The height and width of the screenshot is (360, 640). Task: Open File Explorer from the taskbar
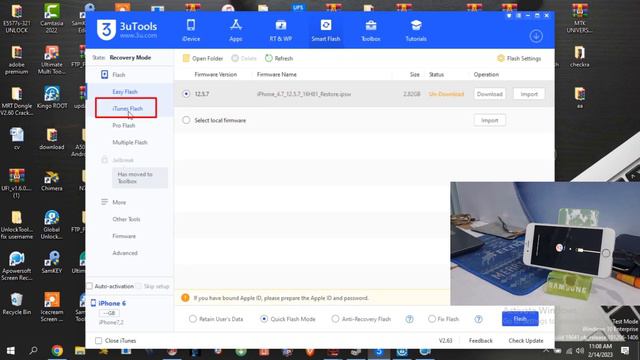coord(80,351)
